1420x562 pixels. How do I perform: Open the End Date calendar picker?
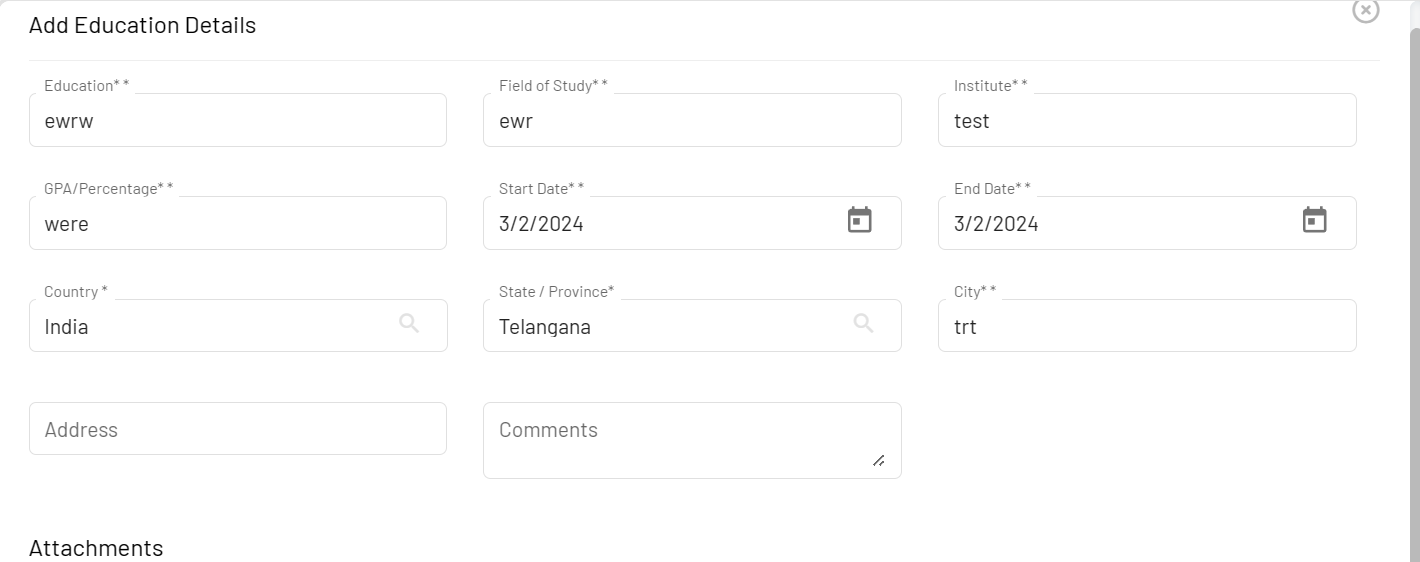[x=1314, y=221]
